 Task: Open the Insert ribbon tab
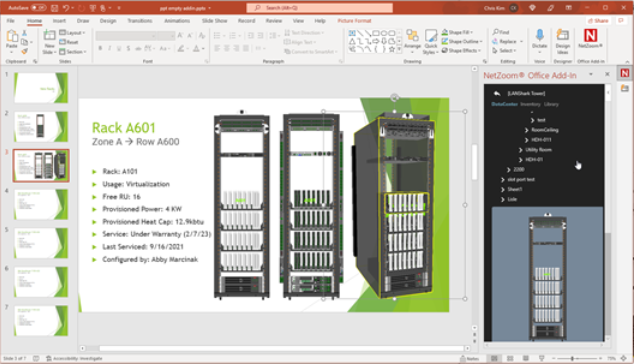pos(59,21)
